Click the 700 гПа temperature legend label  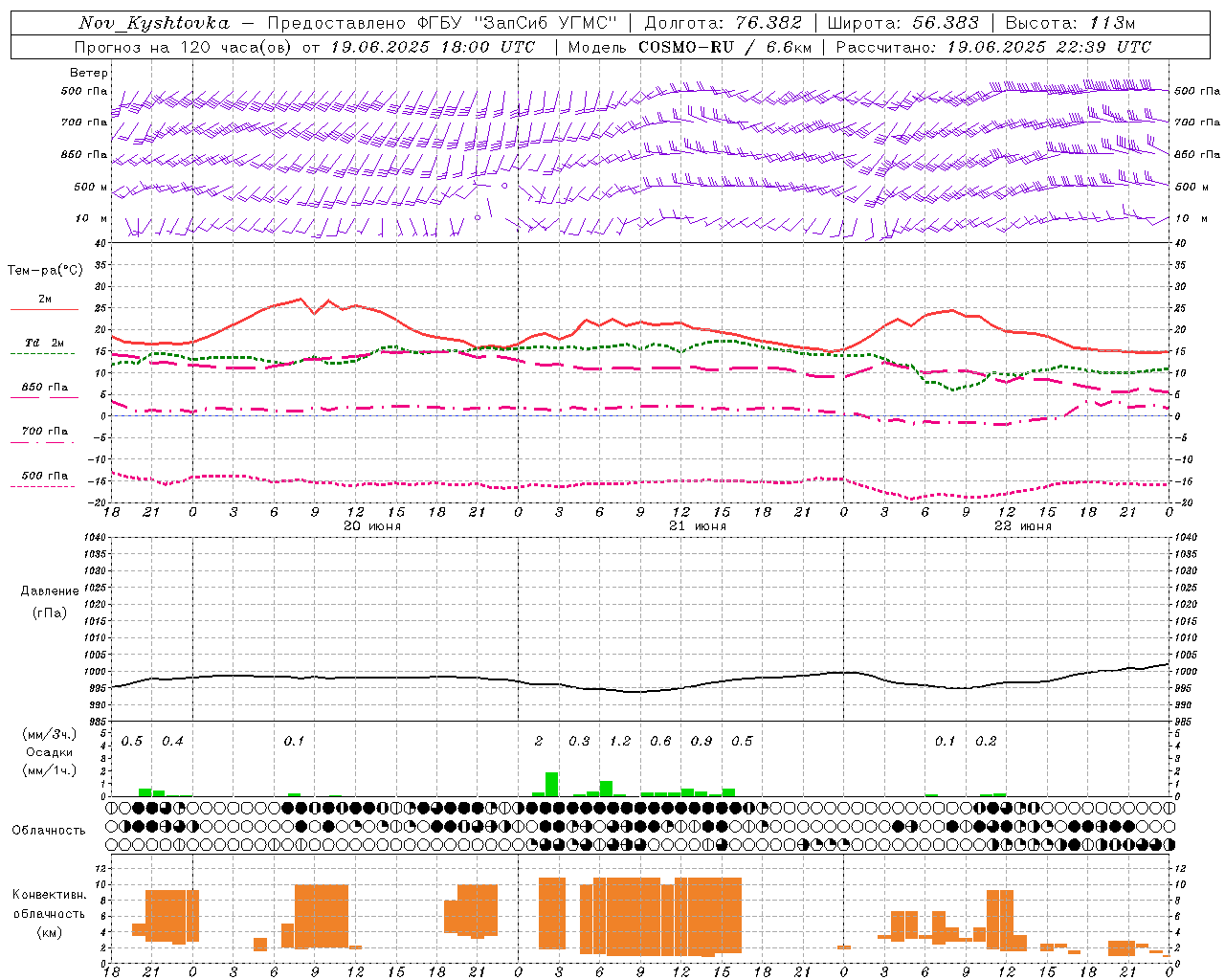click(x=45, y=432)
